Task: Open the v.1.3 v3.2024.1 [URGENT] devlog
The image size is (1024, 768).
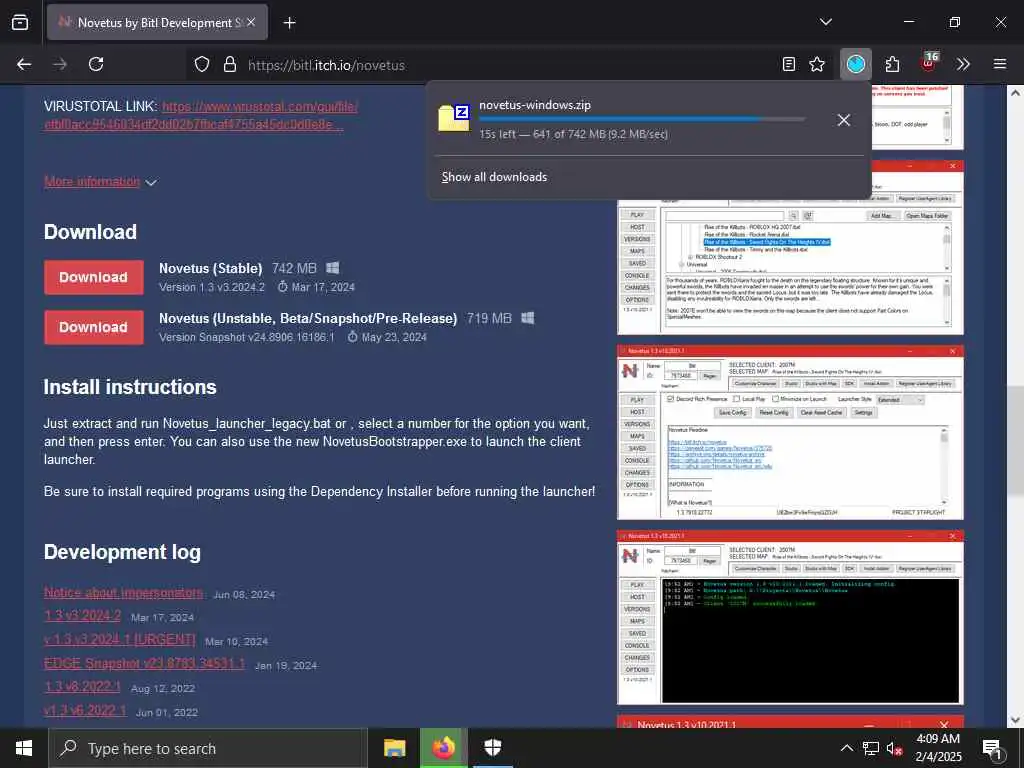Action: [x=120, y=639]
